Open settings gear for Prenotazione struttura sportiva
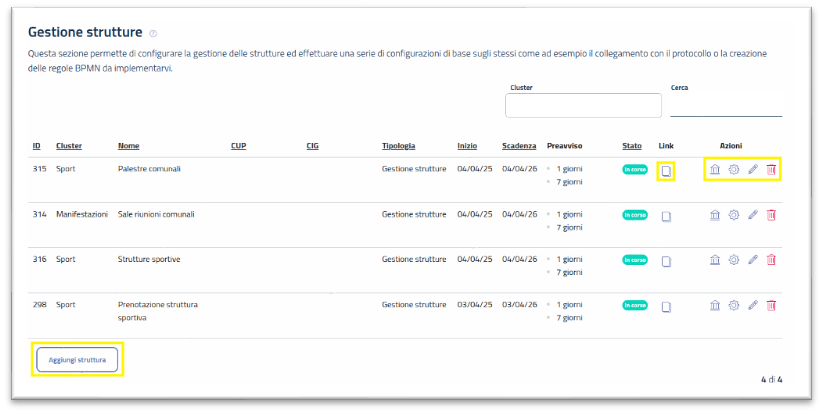This screenshot has height=412, width=820. click(734, 305)
